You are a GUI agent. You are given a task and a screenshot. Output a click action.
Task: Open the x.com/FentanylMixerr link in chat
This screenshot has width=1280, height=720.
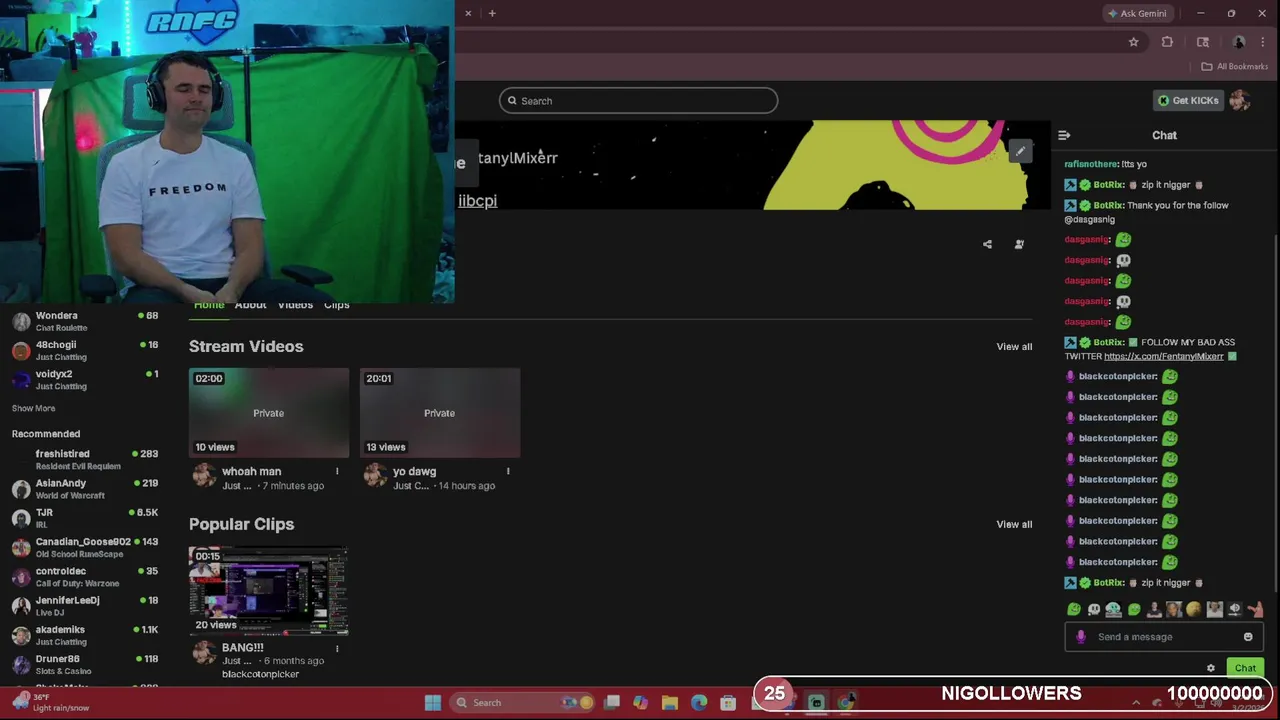(1164, 356)
